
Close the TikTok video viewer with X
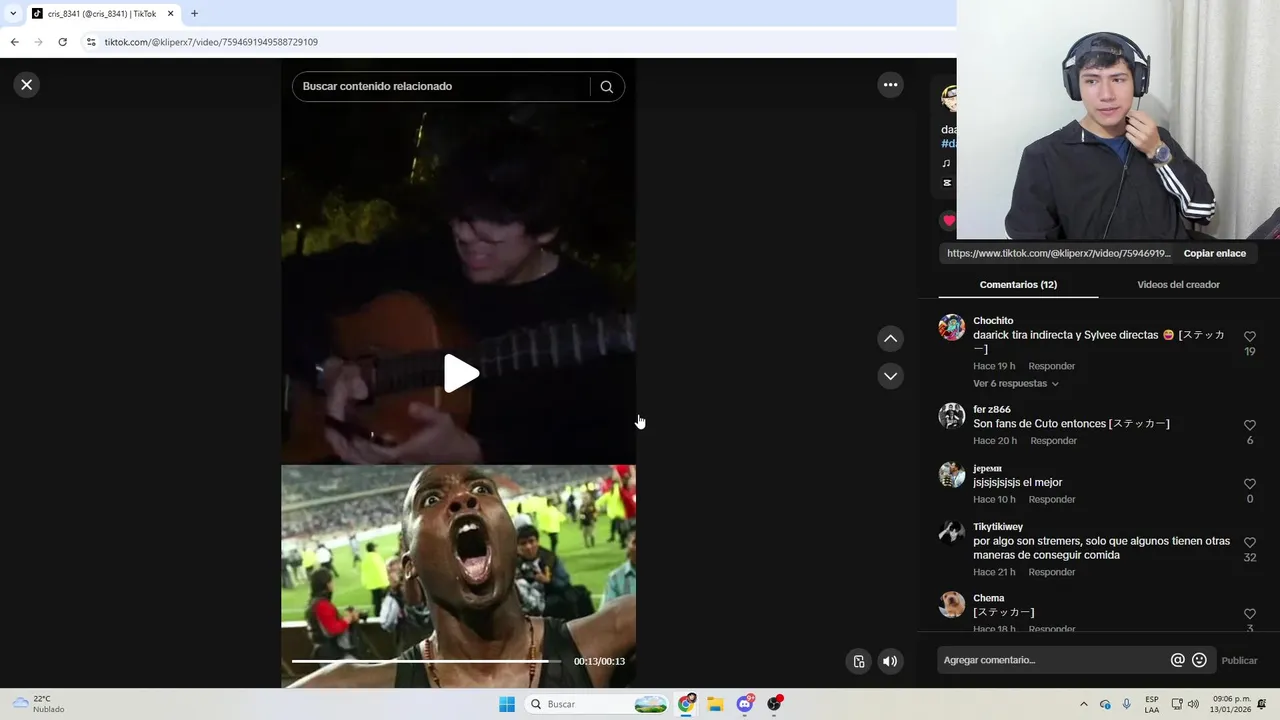[x=27, y=85]
